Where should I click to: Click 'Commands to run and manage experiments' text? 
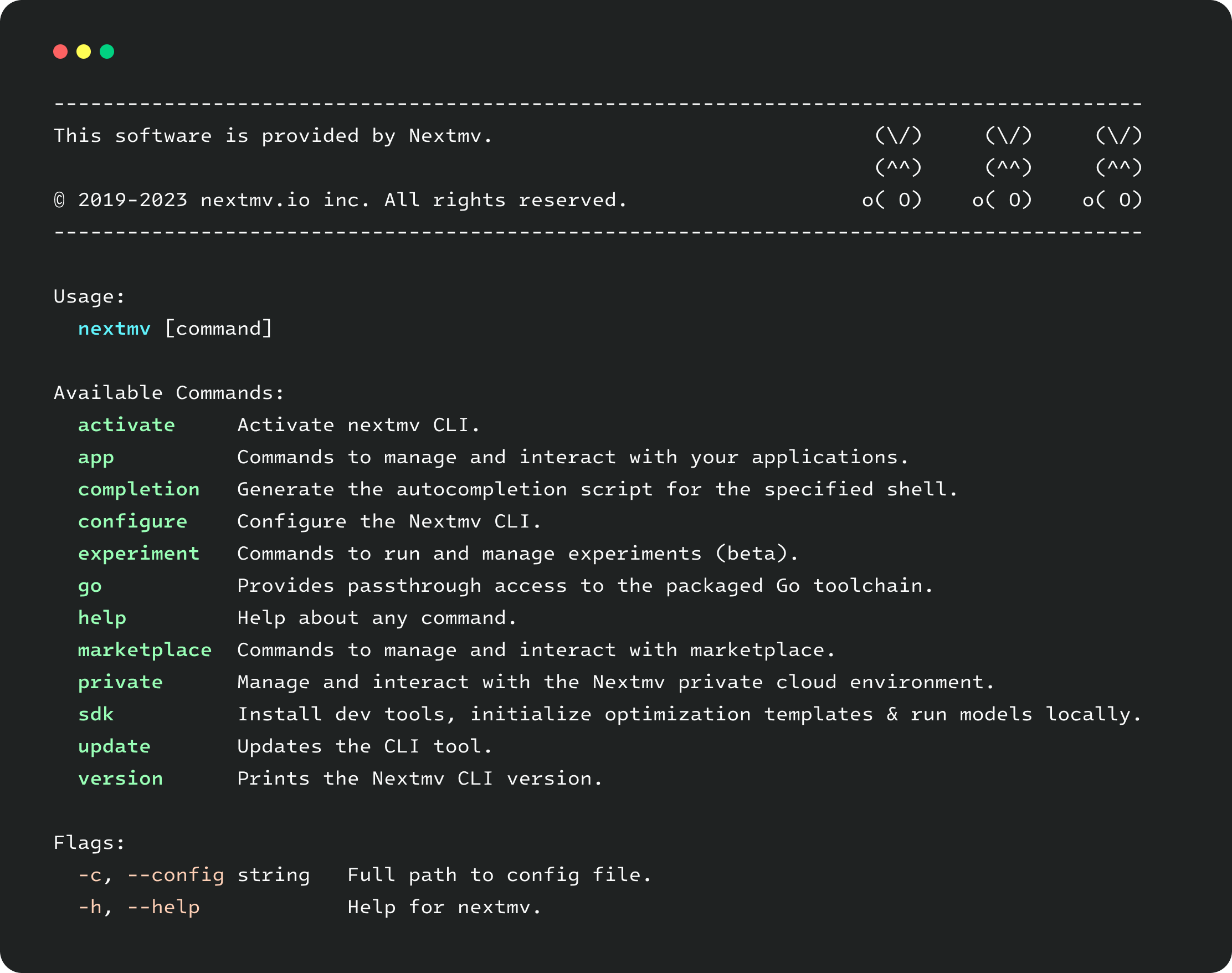pyautogui.click(x=519, y=554)
